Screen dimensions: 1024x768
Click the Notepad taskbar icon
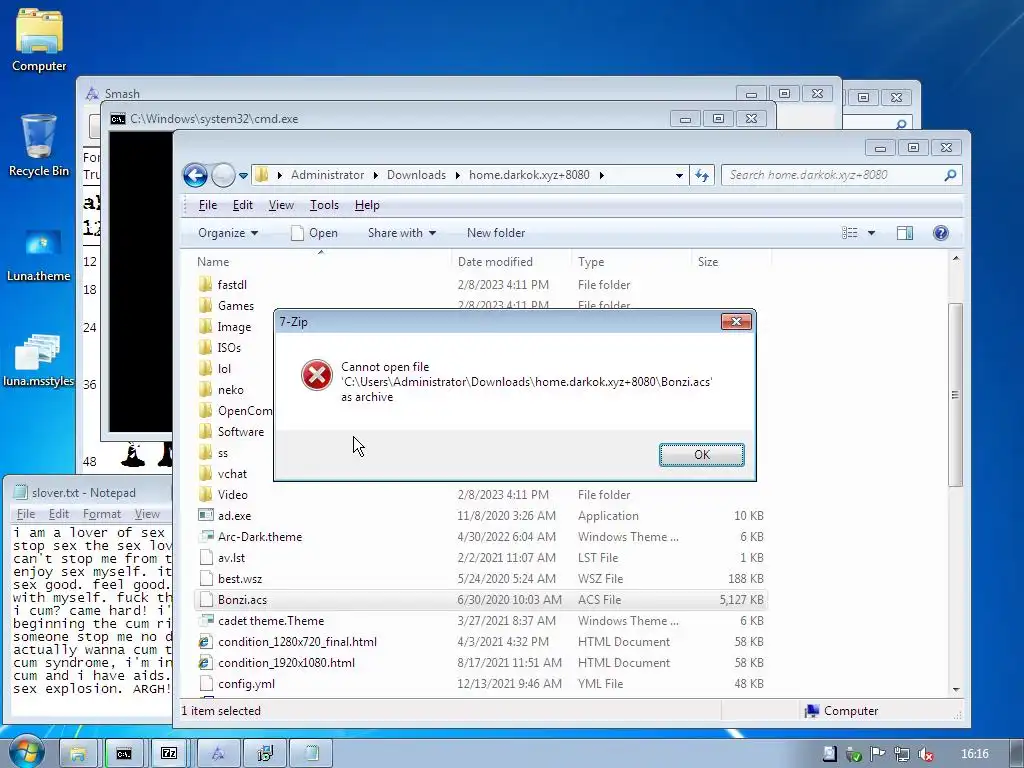tap(312, 754)
